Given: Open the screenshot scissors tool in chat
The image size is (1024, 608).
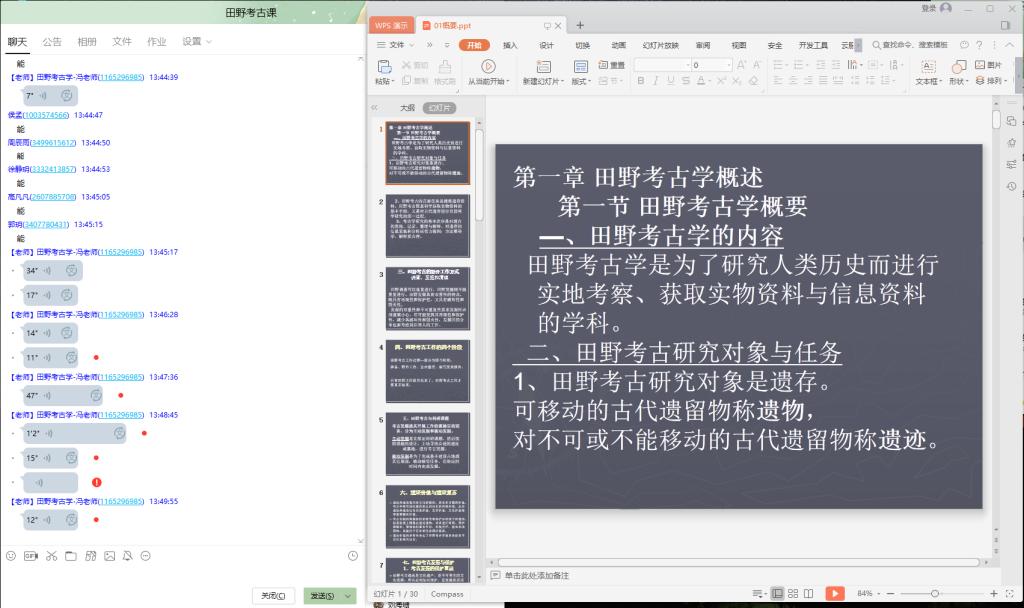Looking at the screenshot, I should tap(51, 556).
